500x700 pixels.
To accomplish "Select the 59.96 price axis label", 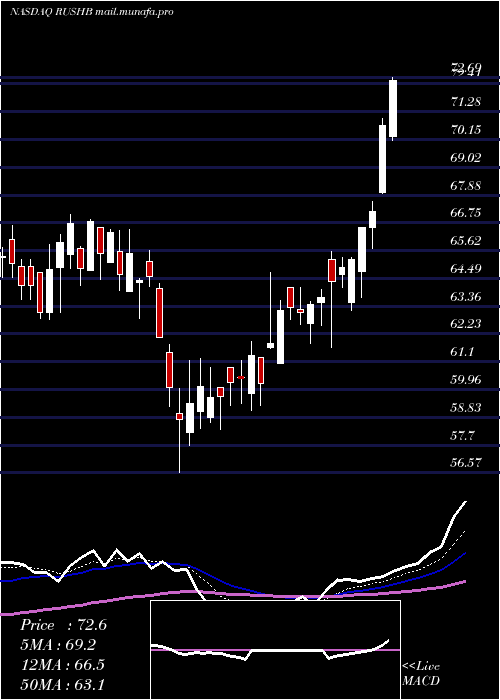I will 466,379.
